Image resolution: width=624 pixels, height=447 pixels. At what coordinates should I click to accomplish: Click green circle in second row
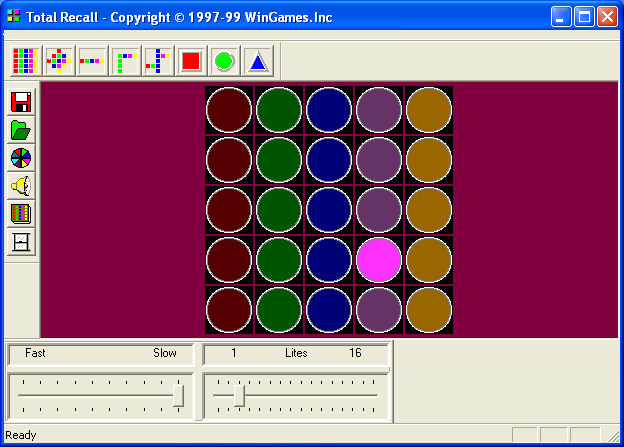[279, 160]
